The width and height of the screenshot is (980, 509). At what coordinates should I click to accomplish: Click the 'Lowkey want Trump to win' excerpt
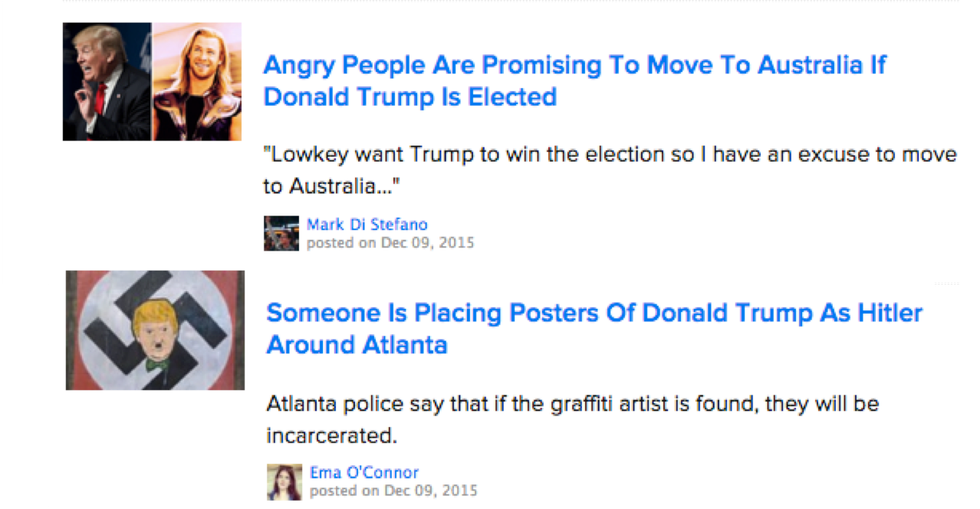609,155
